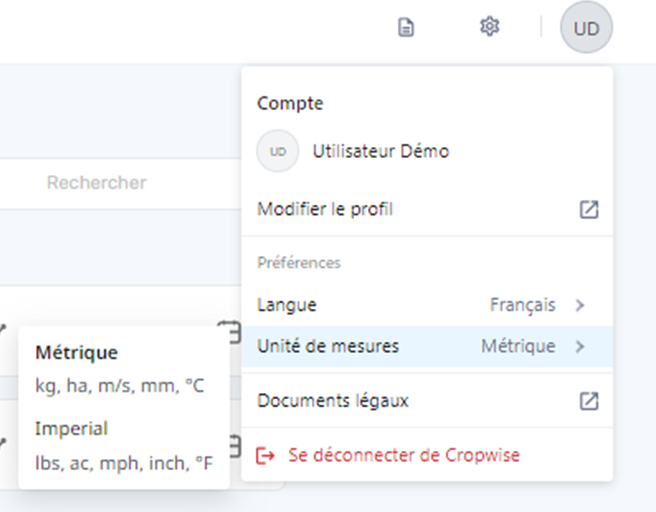The height and width of the screenshot is (512, 656).
Task: Click the Rechercher search field
Action: [x=120, y=183]
